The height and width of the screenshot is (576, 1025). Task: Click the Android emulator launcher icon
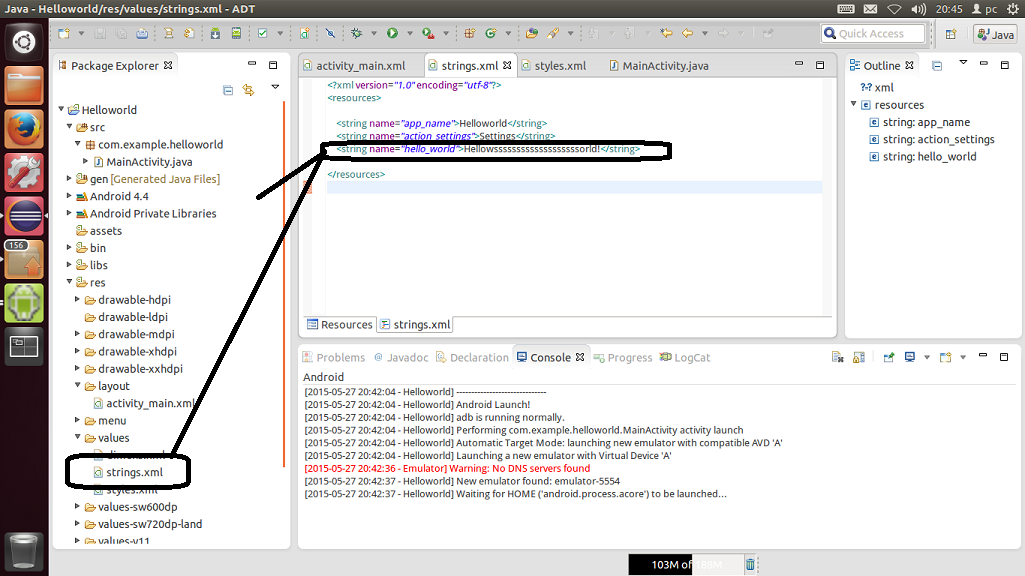click(x=24, y=303)
